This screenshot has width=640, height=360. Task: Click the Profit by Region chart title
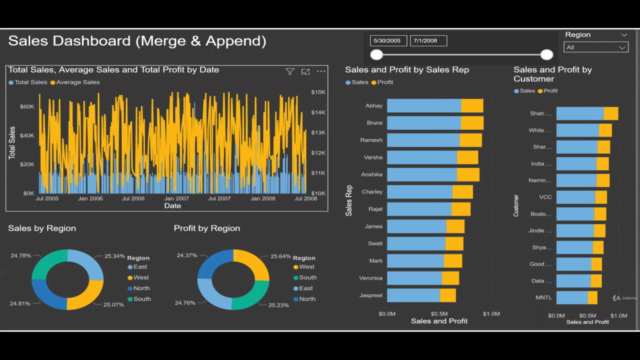tap(207, 228)
